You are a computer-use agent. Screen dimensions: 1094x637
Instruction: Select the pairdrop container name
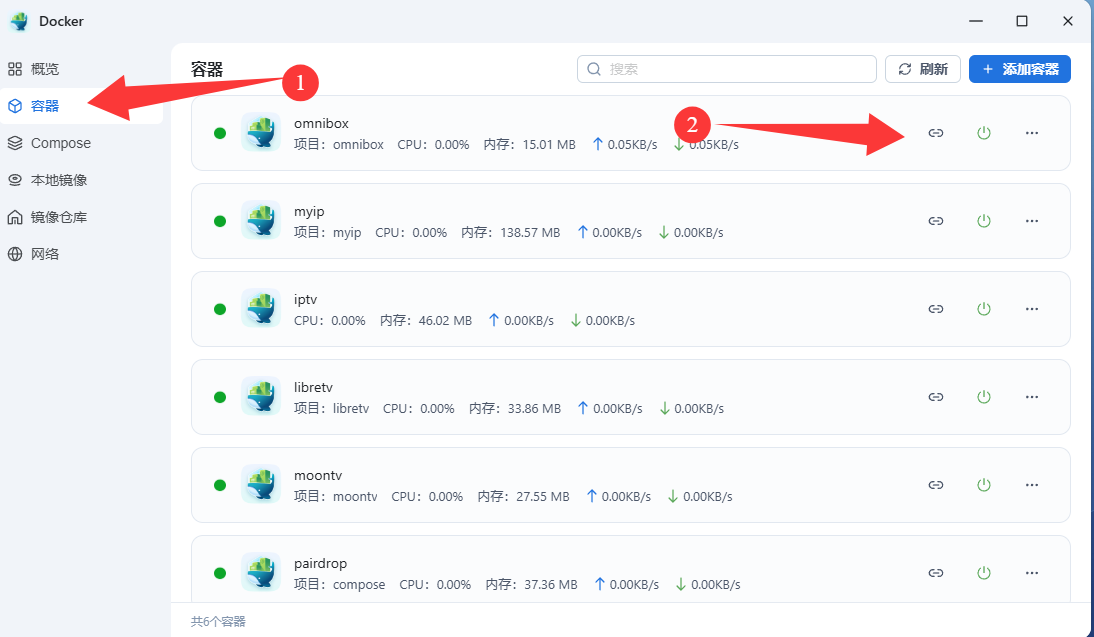(320, 563)
